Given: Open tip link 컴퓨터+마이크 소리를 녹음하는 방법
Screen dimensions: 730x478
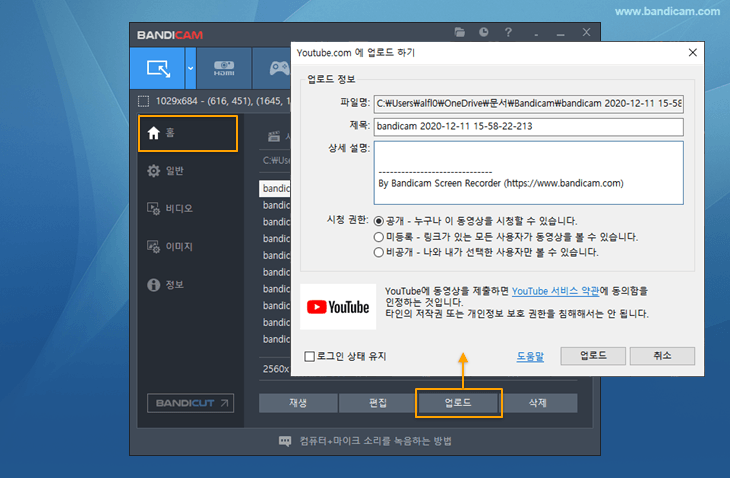Looking at the screenshot, I should 375,441.
